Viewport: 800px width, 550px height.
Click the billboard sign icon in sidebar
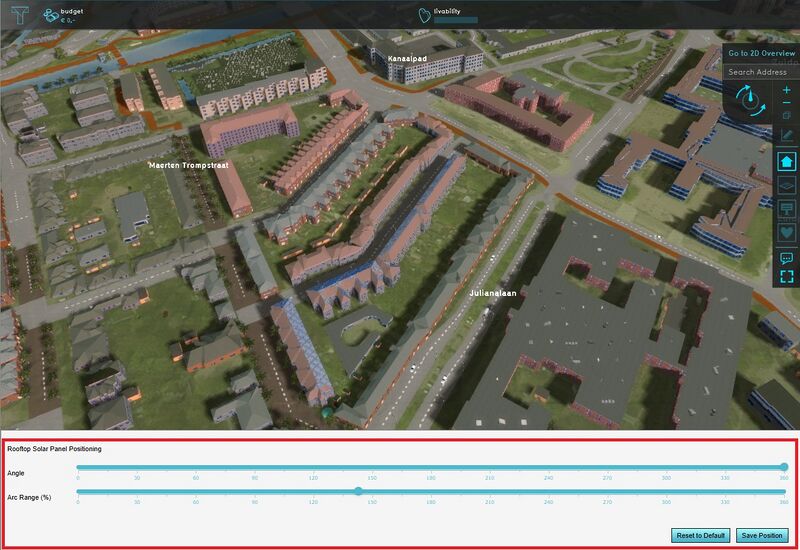(786, 209)
